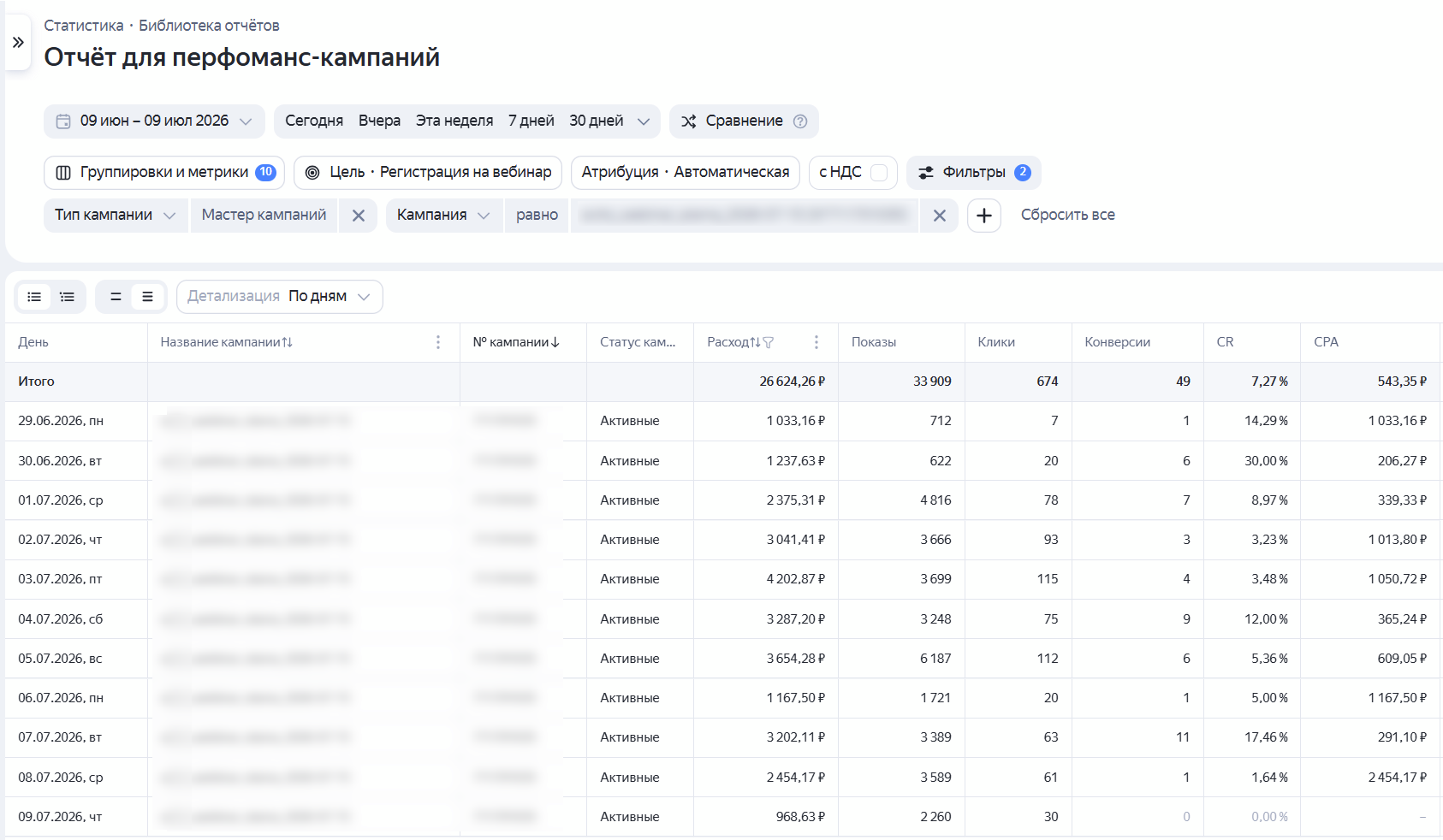Click the 29.06.2026, пн row date
Image resolution: width=1443 pixels, height=840 pixels.
point(61,421)
